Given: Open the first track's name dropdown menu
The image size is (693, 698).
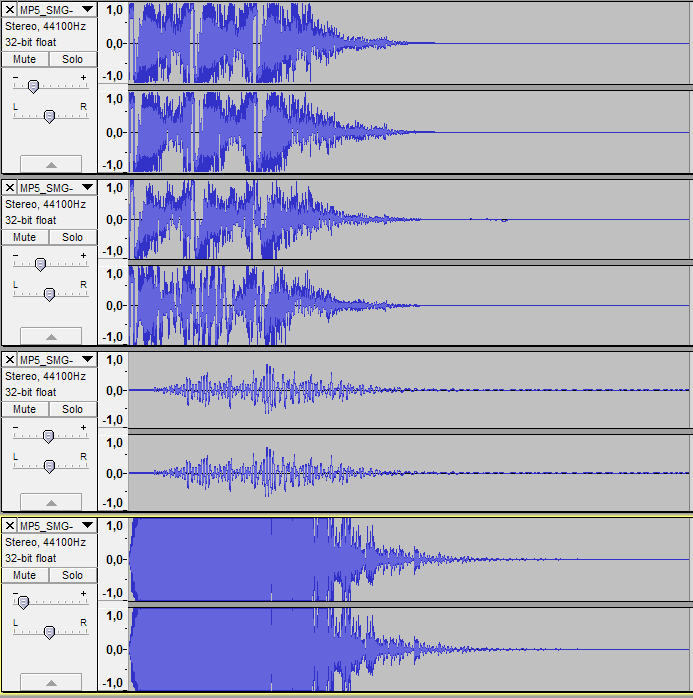Looking at the screenshot, I should click(87, 9).
